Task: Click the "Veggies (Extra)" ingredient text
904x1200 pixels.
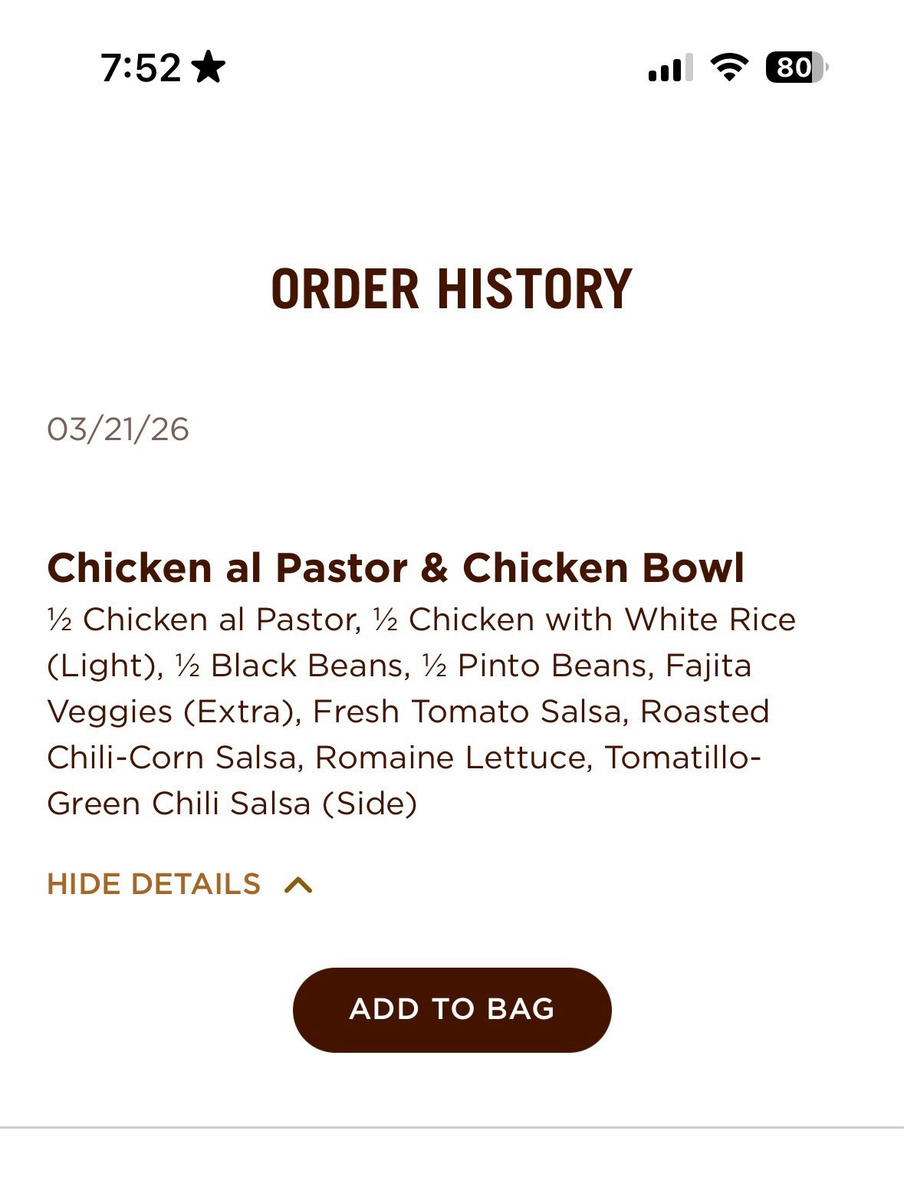Action: click(x=170, y=712)
